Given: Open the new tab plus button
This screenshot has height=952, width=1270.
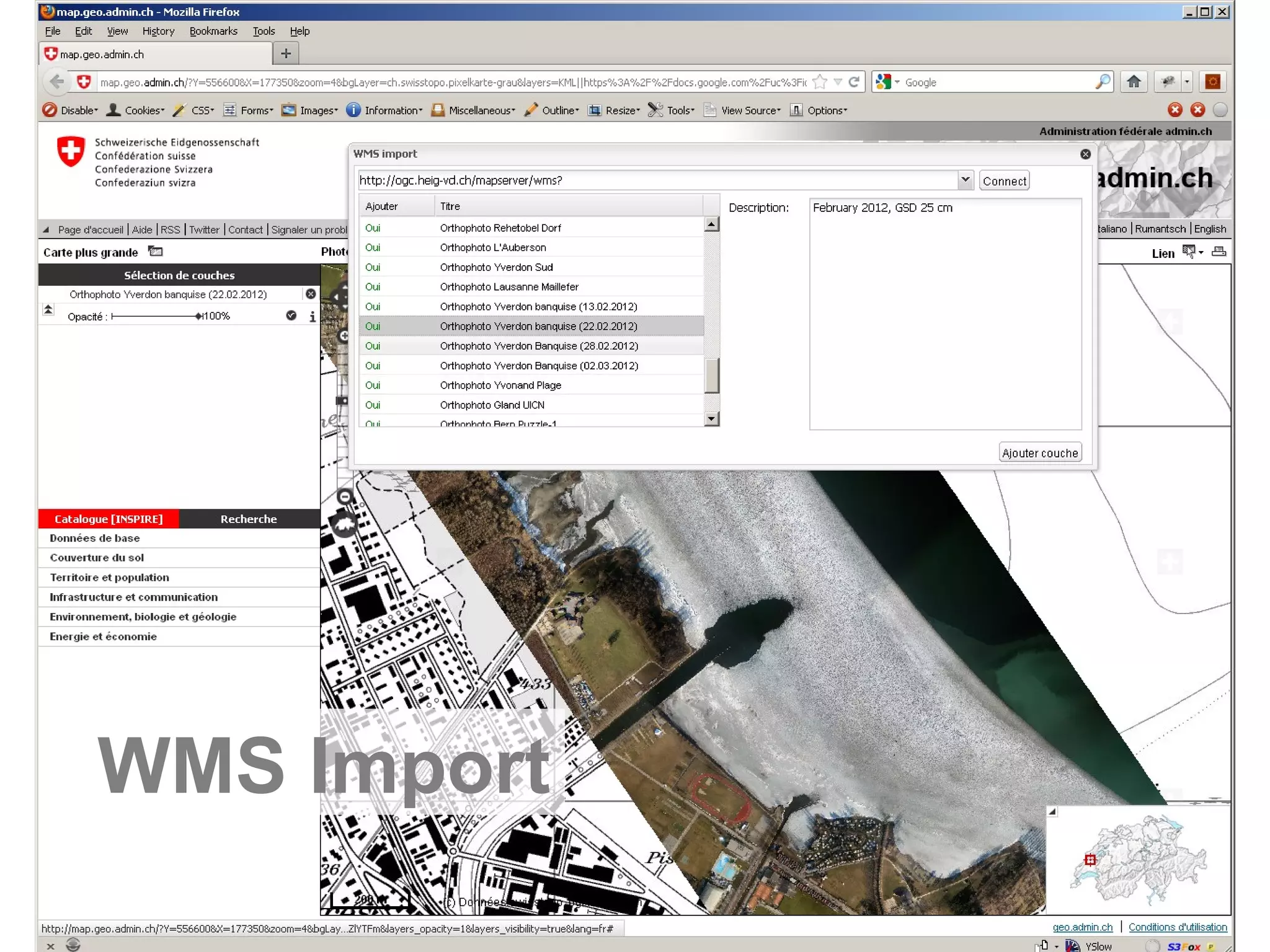Looking at the screenshot, I should point(286,54).
